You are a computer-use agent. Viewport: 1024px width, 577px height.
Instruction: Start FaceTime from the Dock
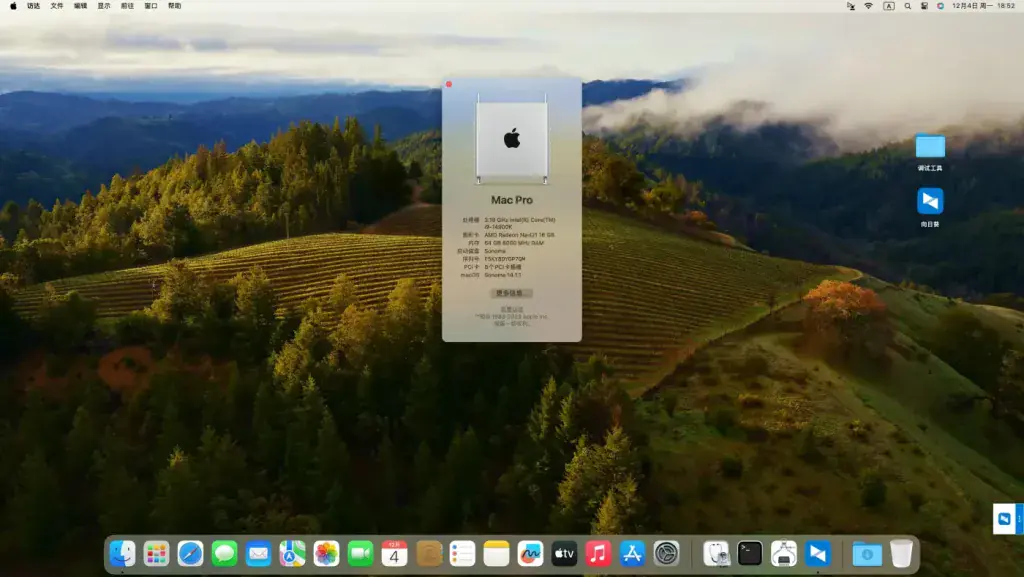click(360, 554)
